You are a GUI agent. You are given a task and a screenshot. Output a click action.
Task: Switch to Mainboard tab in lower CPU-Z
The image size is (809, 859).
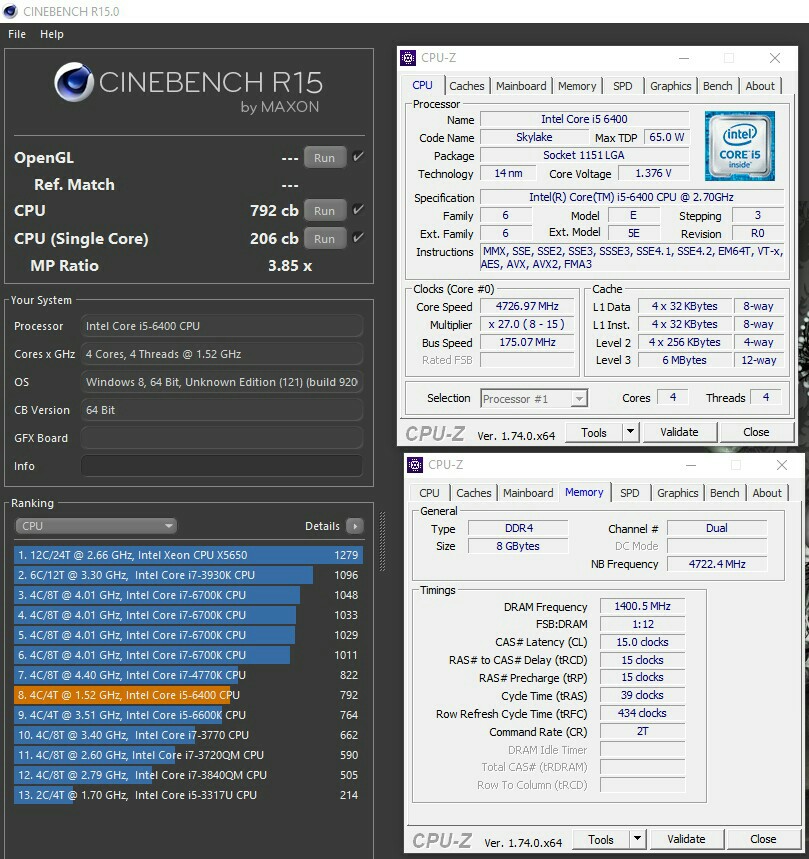tap(528, 493)
